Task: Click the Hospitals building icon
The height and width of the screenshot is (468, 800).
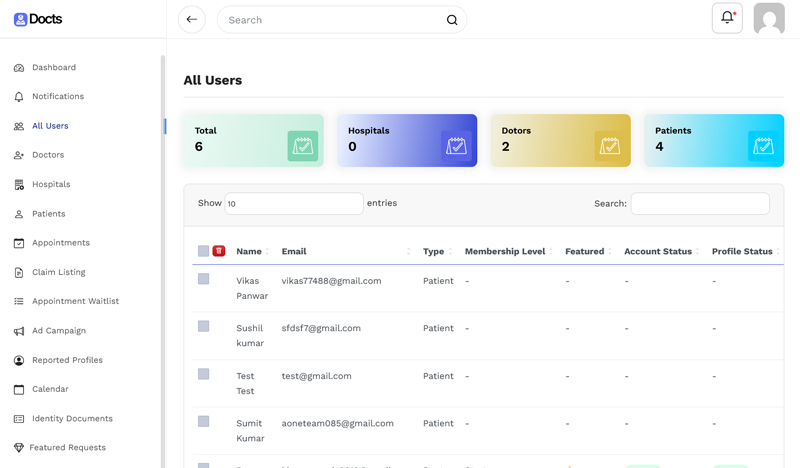Action: click(x=19, y=185)
